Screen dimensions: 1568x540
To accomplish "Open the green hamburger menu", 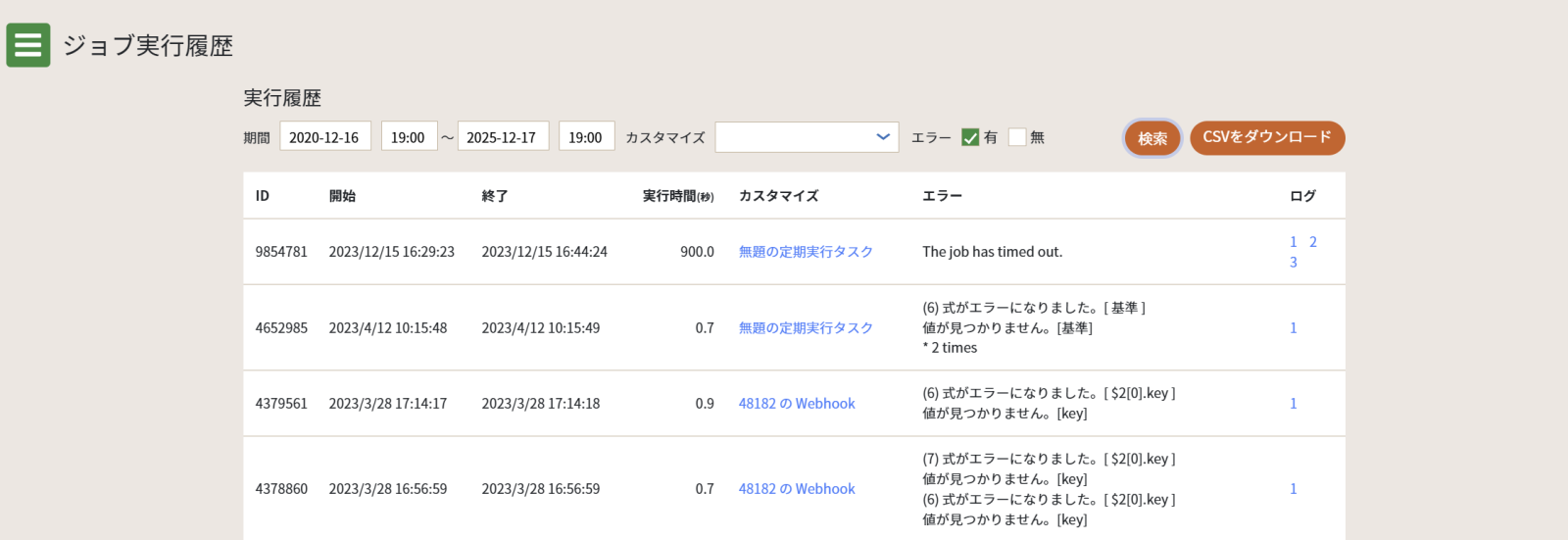I will (x=28, y=45).
